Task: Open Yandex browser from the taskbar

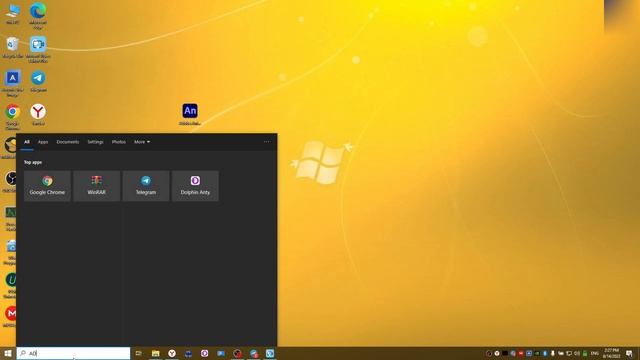Action: (172, 353)
